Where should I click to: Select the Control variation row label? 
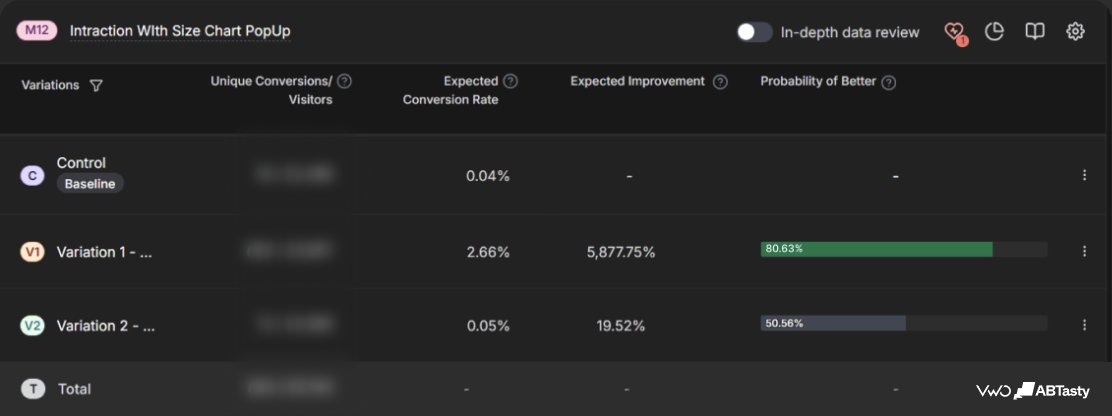(x=81, y=163)
